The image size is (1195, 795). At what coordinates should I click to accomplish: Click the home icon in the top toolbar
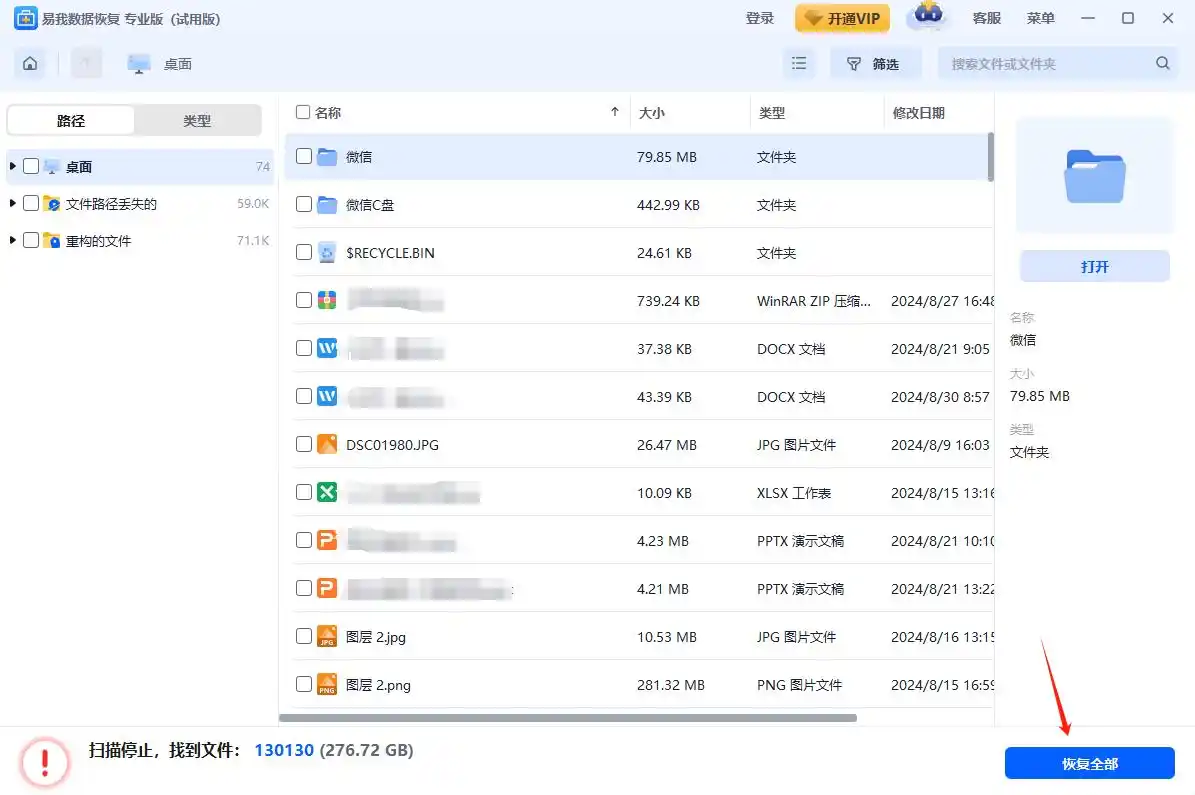pyautogui.click(x=29, y=62)
